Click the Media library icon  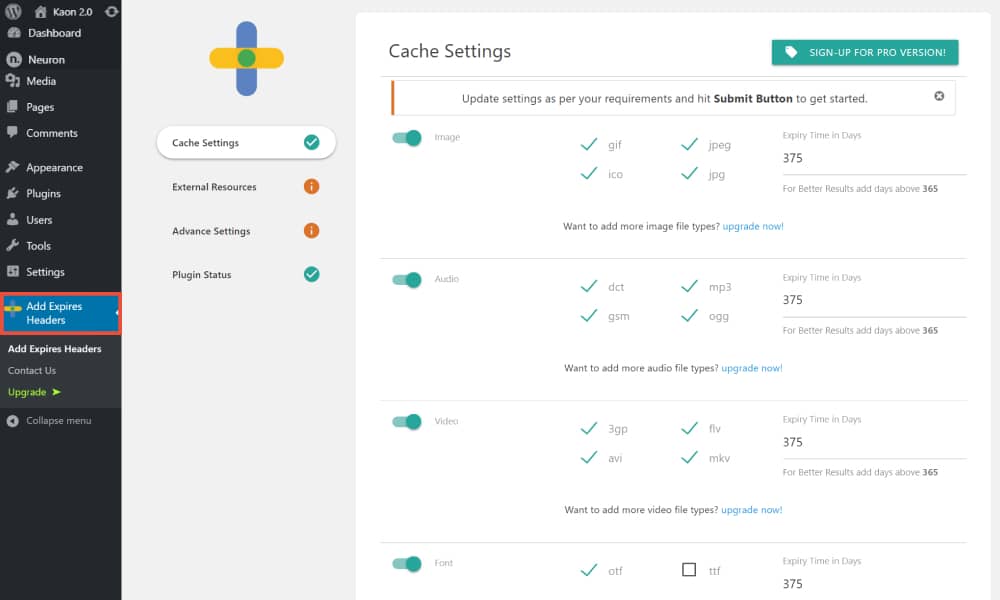tap(13, 81)
